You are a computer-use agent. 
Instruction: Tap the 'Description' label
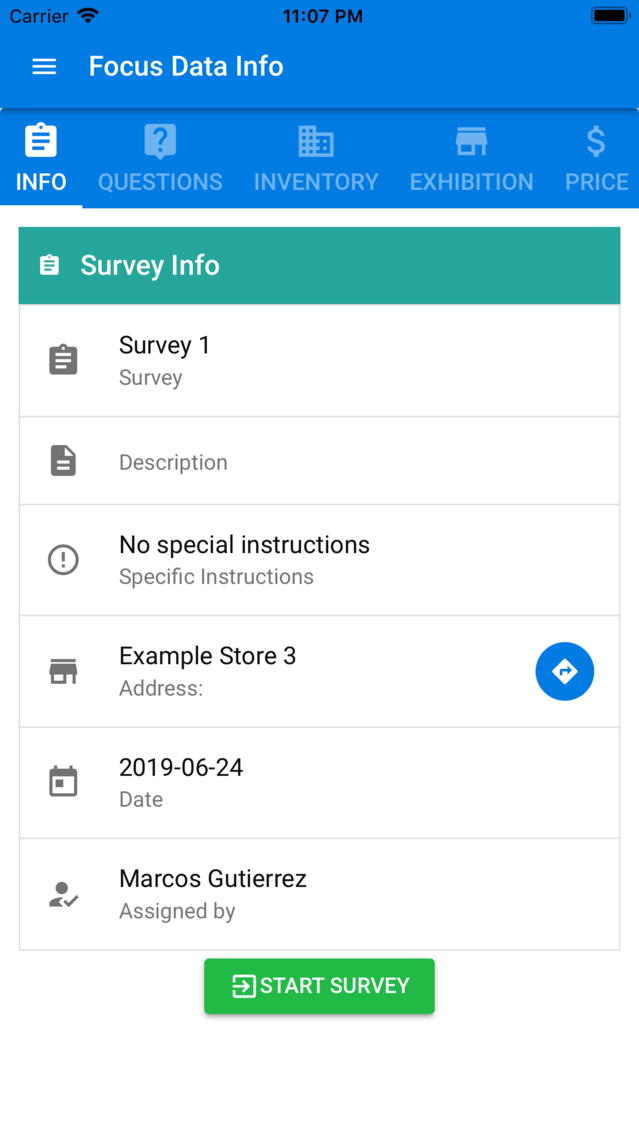coord(173,462)
